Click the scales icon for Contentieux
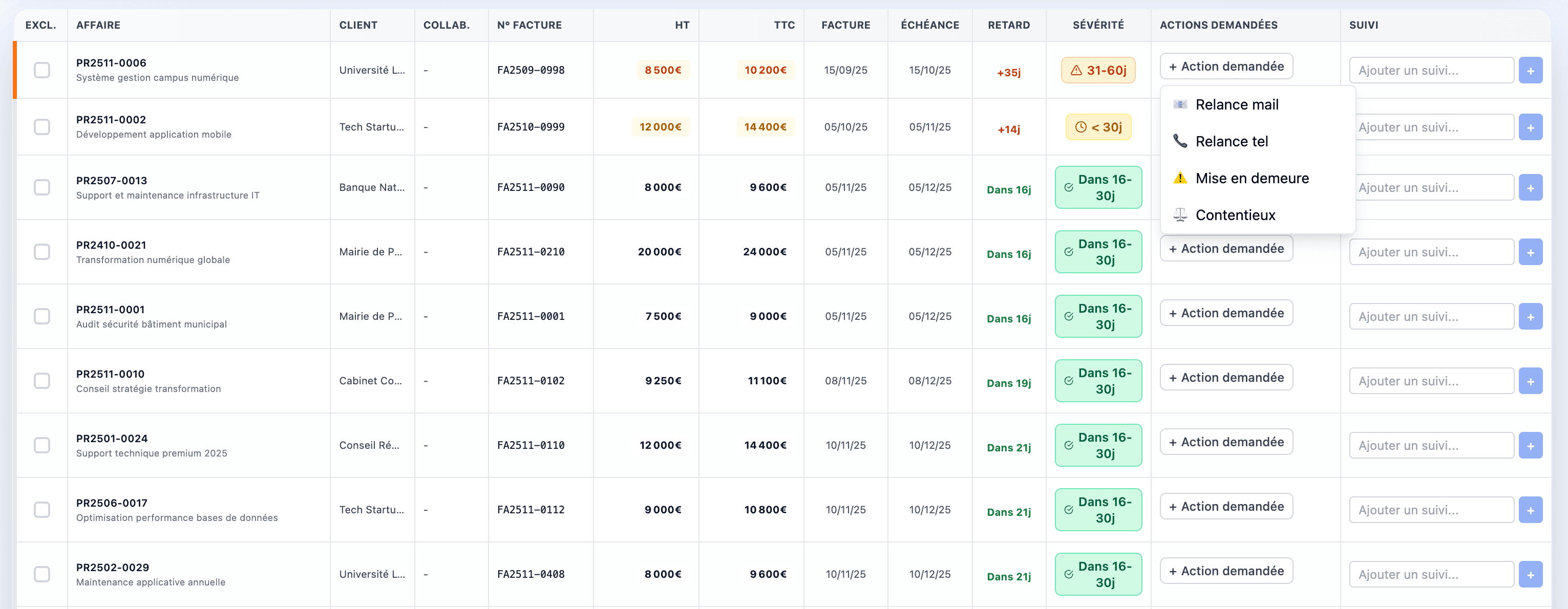 (1180, 215)
